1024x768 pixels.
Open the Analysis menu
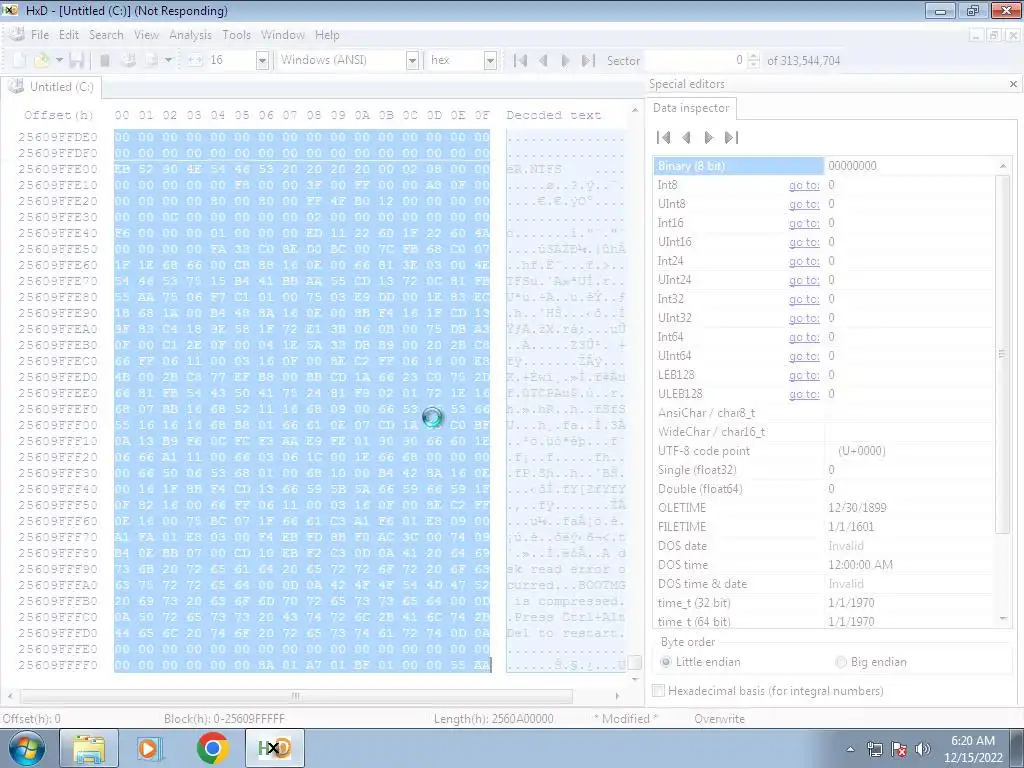[x=190, y=35]
